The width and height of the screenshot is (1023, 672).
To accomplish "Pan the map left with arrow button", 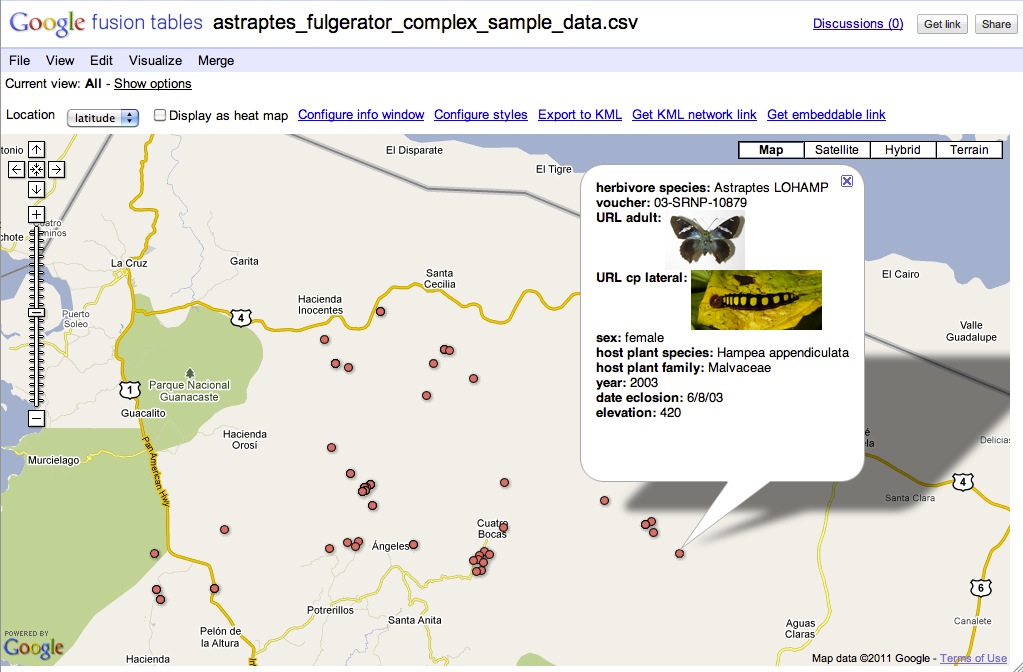I will 16,170.
